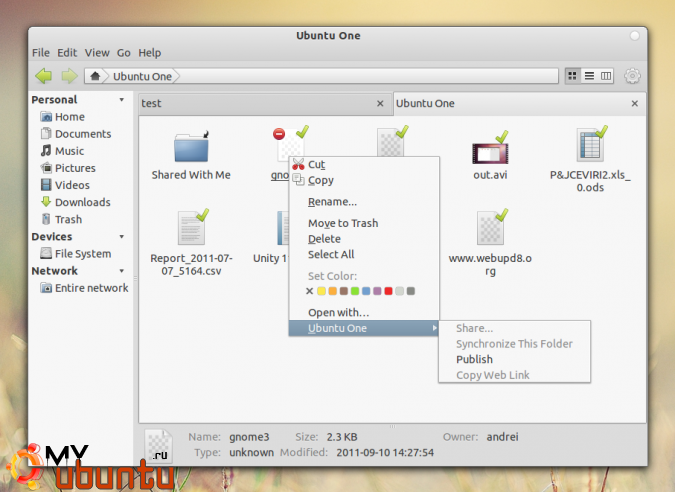Viewport: 675px width, 492px height.
Task: Set file color to light gray
Action: coord(399,291)
